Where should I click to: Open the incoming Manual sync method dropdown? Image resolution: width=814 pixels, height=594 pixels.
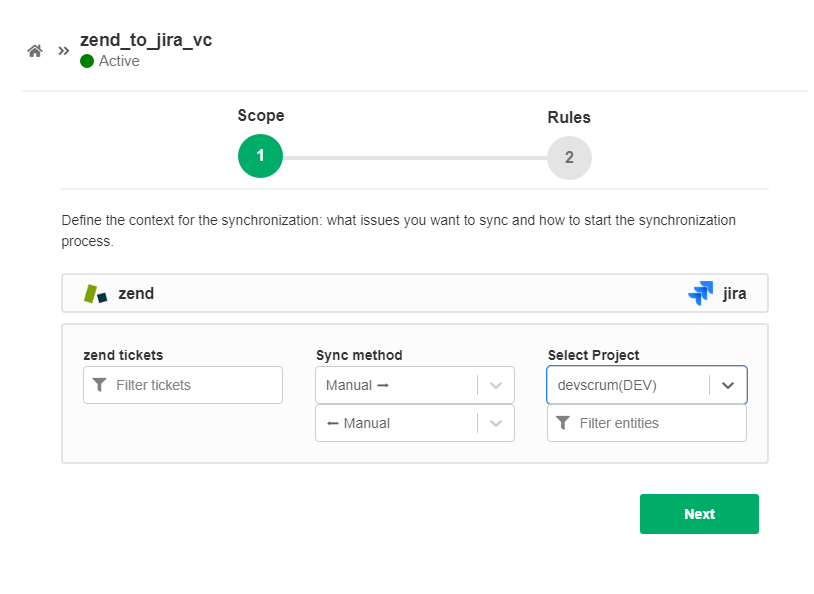click(415, 423)
